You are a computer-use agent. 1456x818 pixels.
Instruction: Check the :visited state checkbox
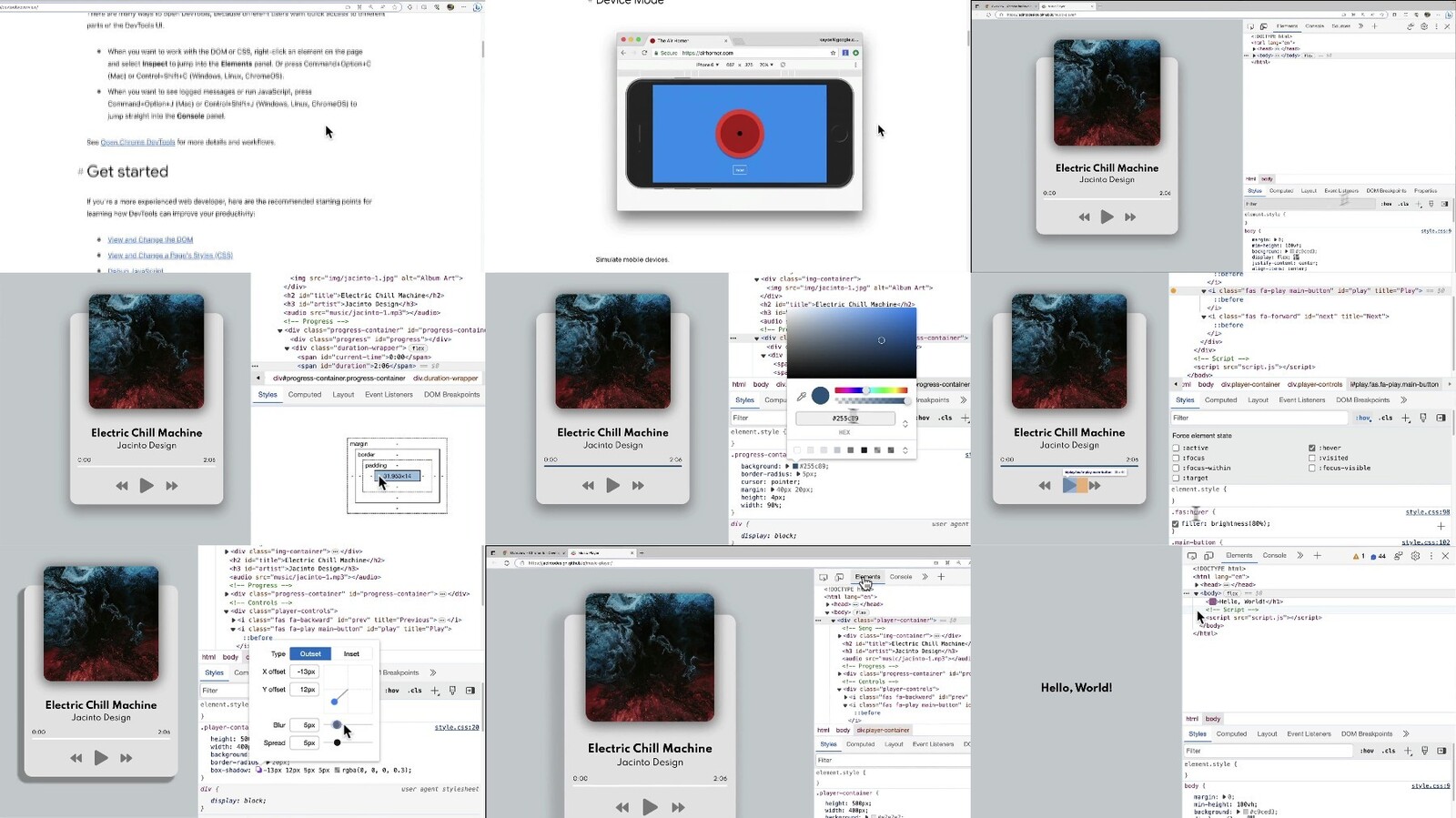(x=1311, y=458)
